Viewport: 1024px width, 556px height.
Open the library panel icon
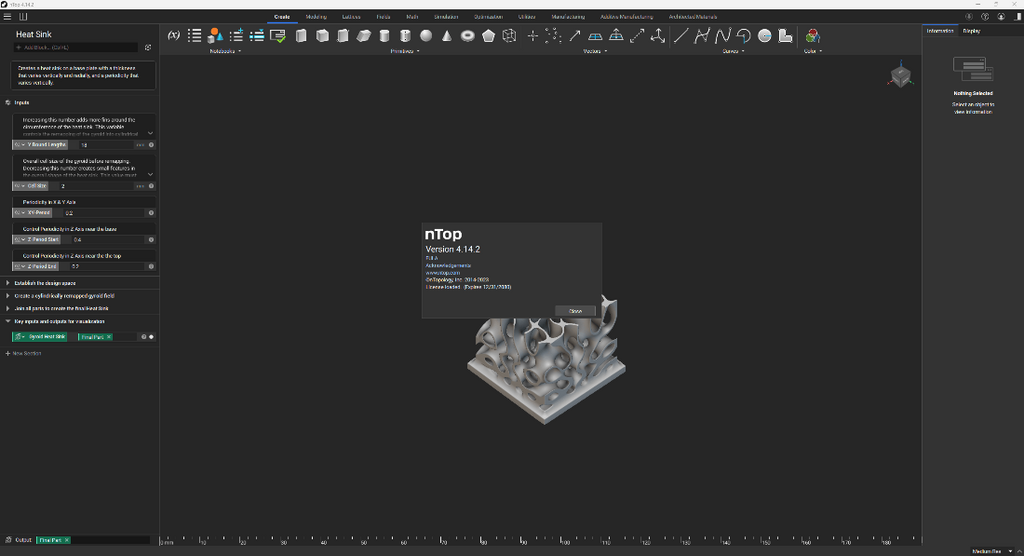tap(24, 16)
